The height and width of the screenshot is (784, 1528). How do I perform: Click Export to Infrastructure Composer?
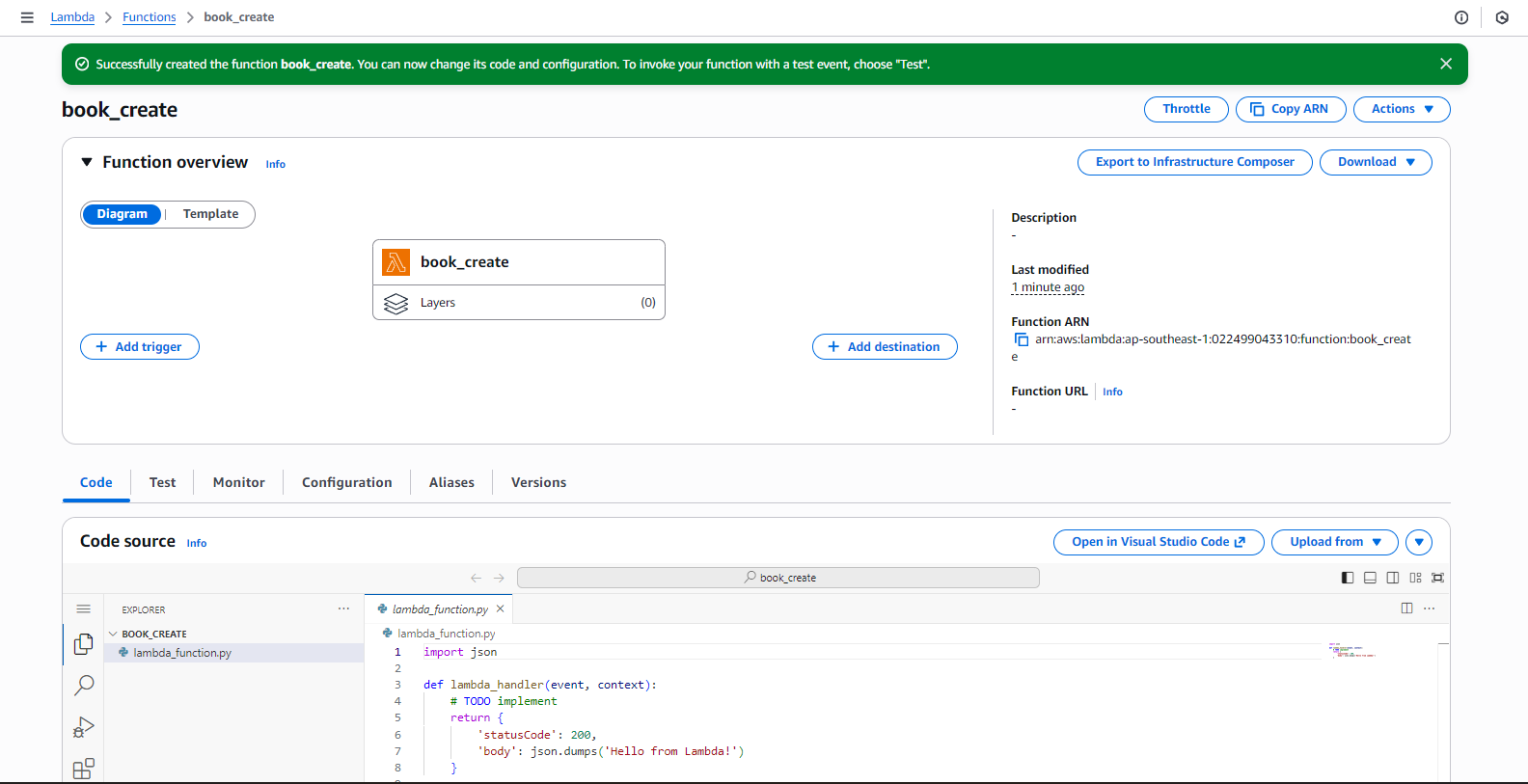pyautogui.click(x=1195, y=162)
